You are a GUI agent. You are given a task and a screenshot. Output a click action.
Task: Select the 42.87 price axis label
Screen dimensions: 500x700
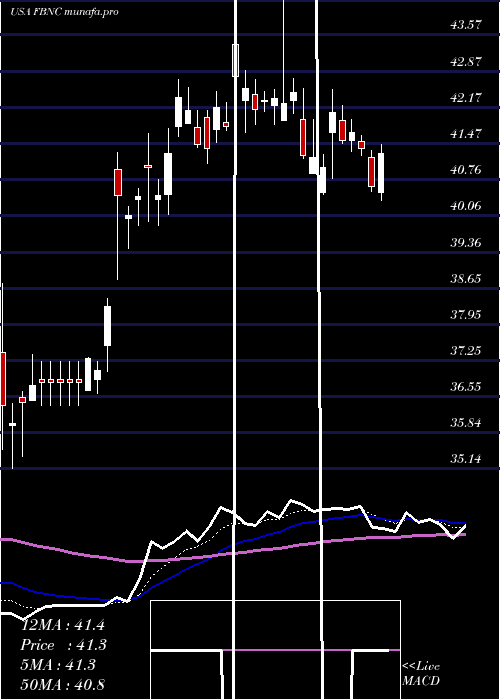click(x=466, y=61)
